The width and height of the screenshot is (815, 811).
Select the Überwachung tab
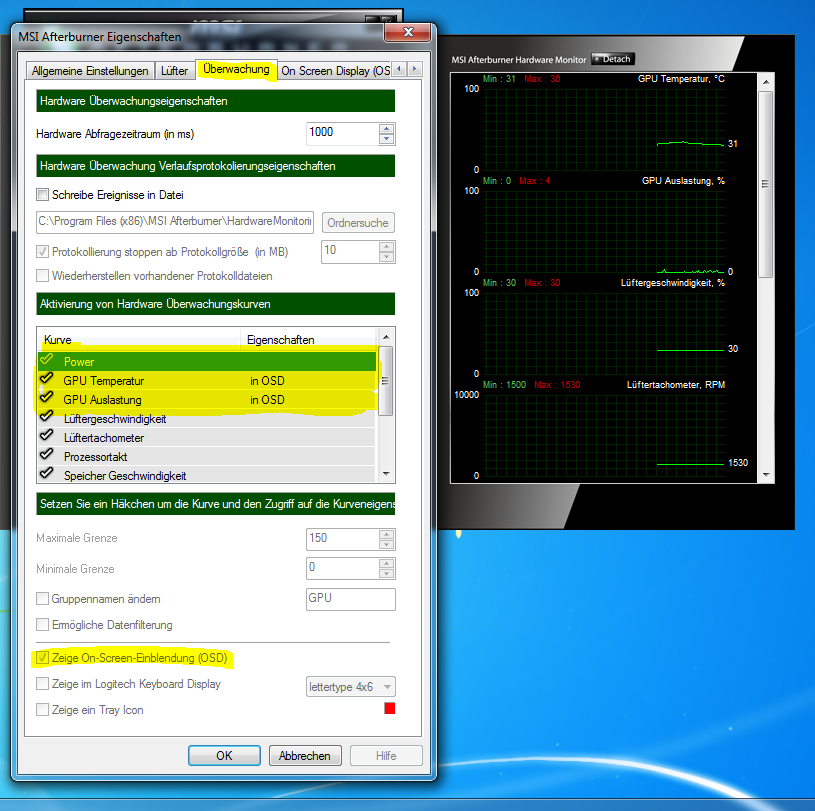[x=236, y=69]
